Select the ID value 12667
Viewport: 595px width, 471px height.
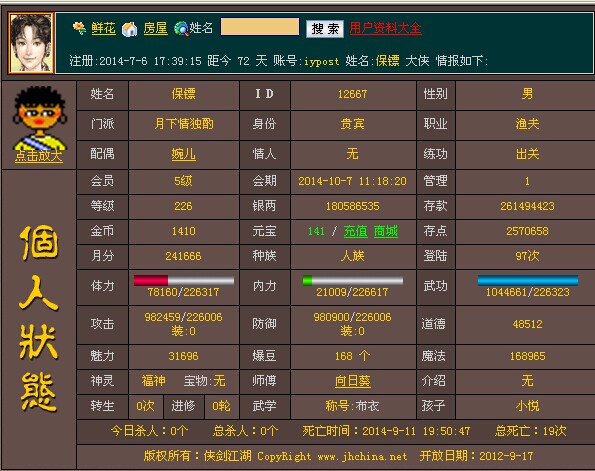pos(353,94)
